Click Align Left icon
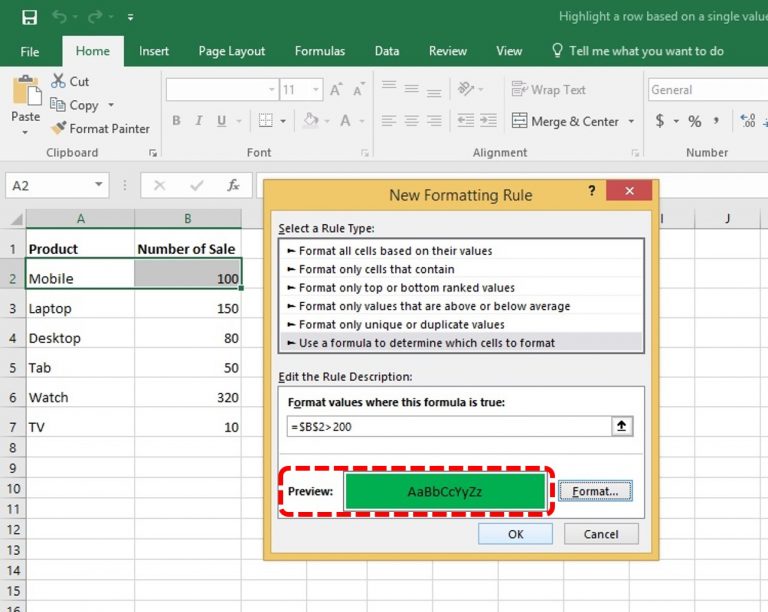Viewport: 768px width, 612px height. pos(389,120)
